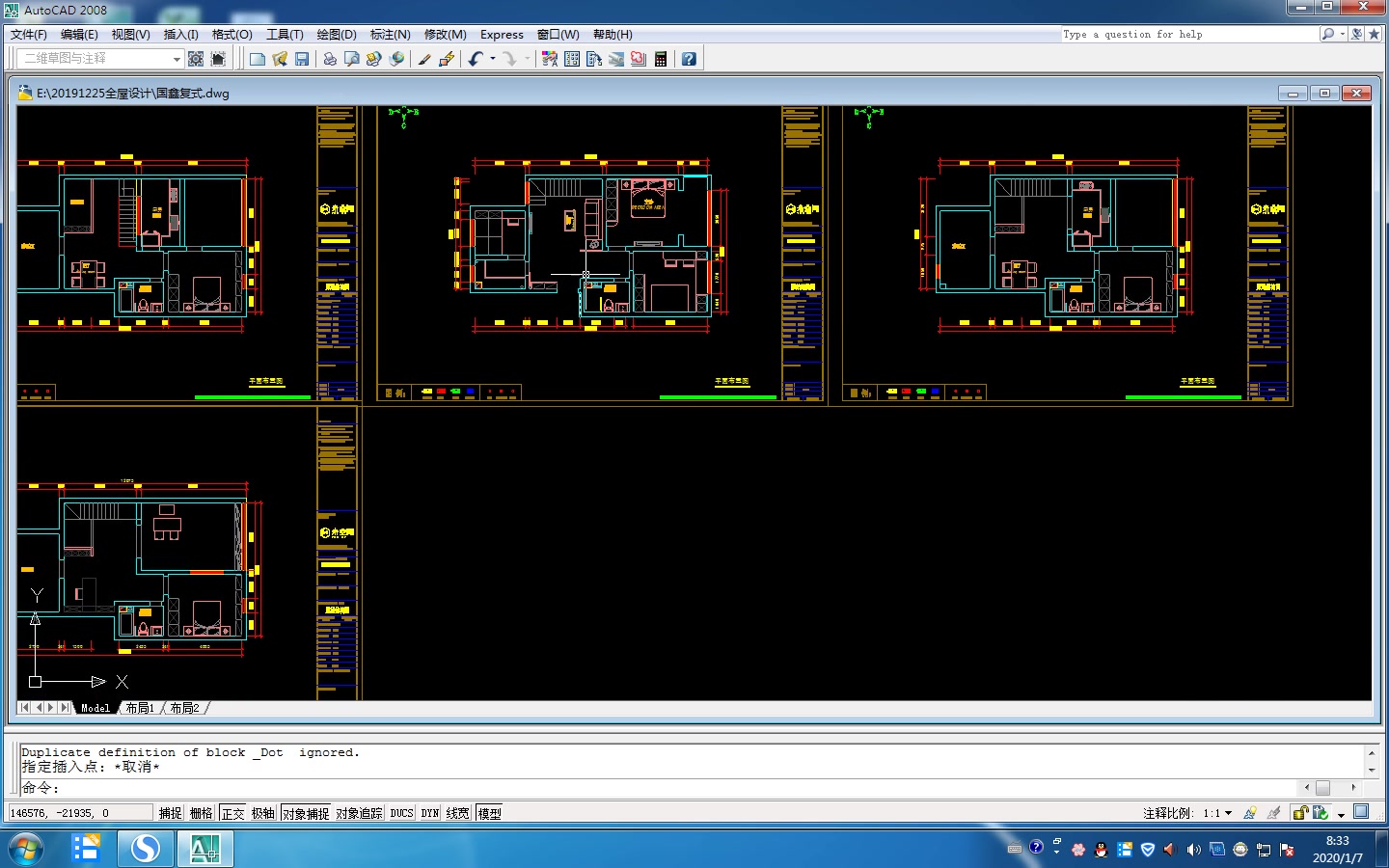Click the volume speaker tray icon
Viewport: 1389px width, 868px height.
1193,849
